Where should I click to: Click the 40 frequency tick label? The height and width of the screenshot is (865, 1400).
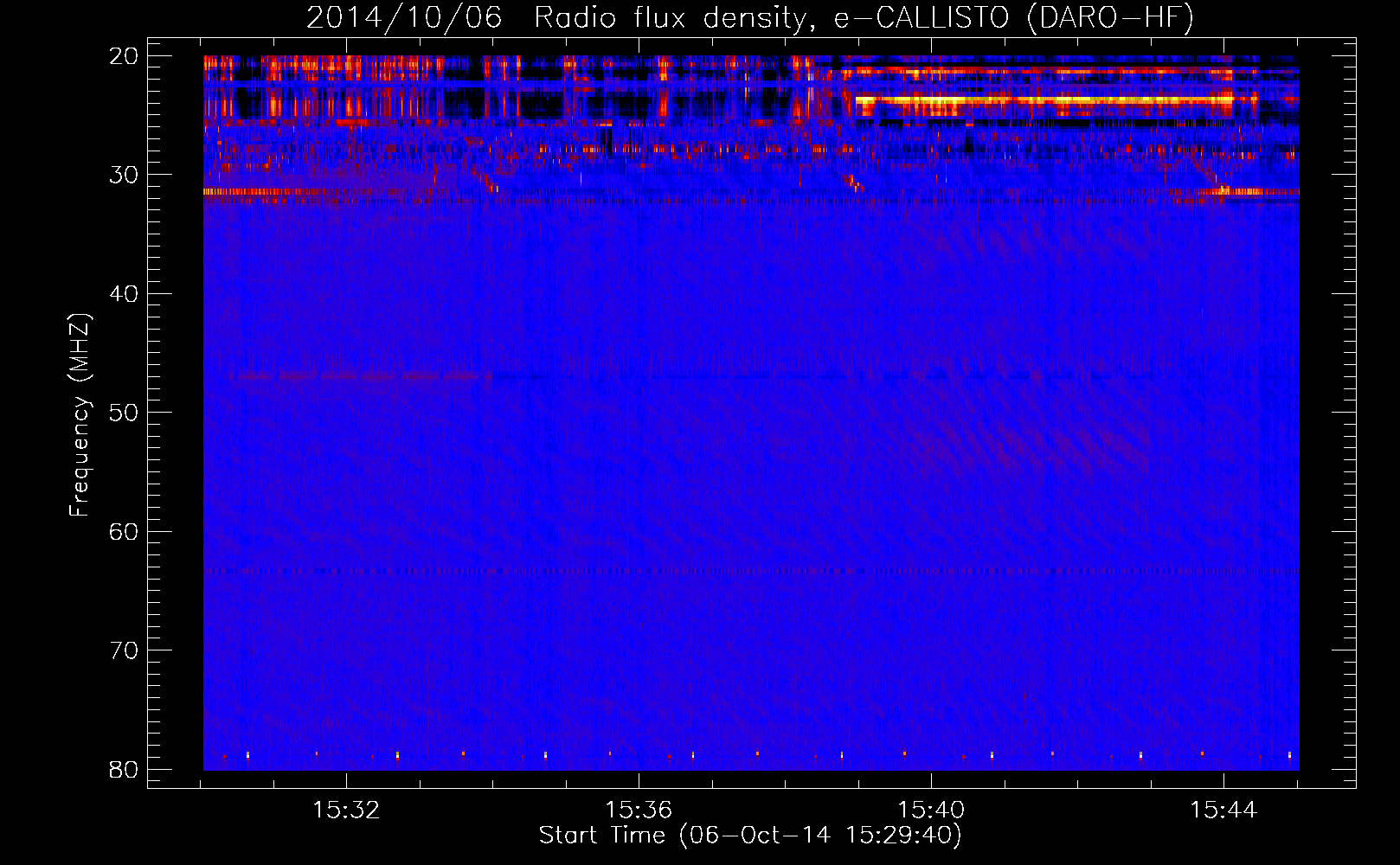(x=125, y=294)
